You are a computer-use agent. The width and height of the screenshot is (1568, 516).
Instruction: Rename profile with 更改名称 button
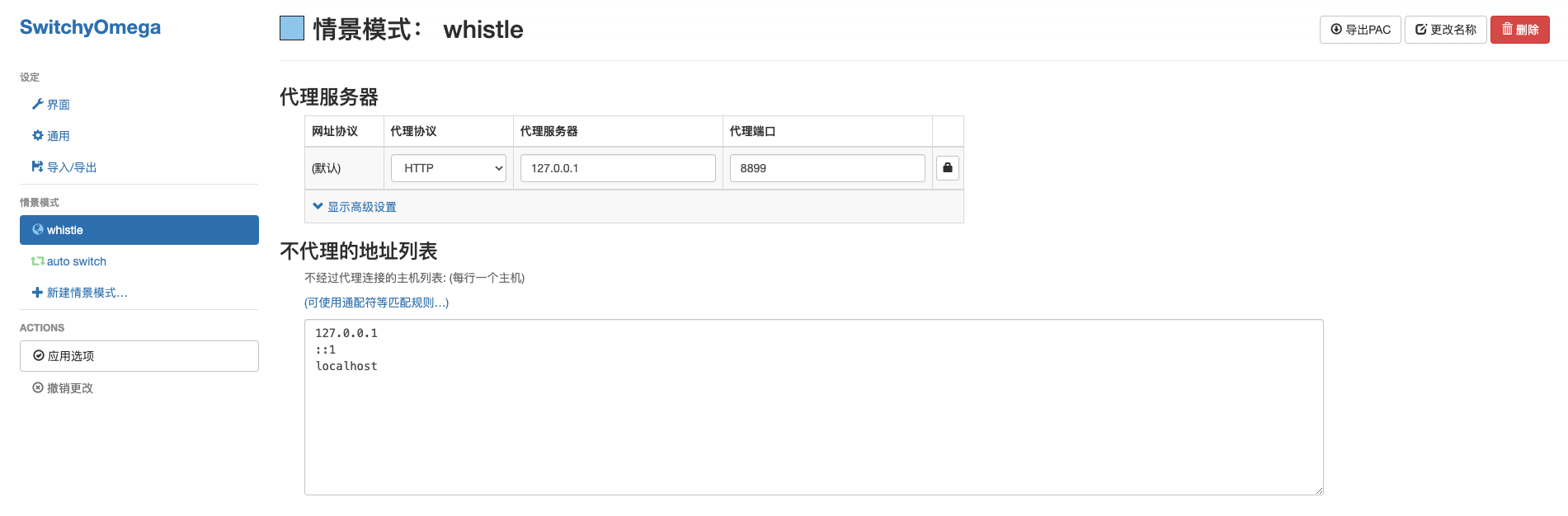(1446, 30)
